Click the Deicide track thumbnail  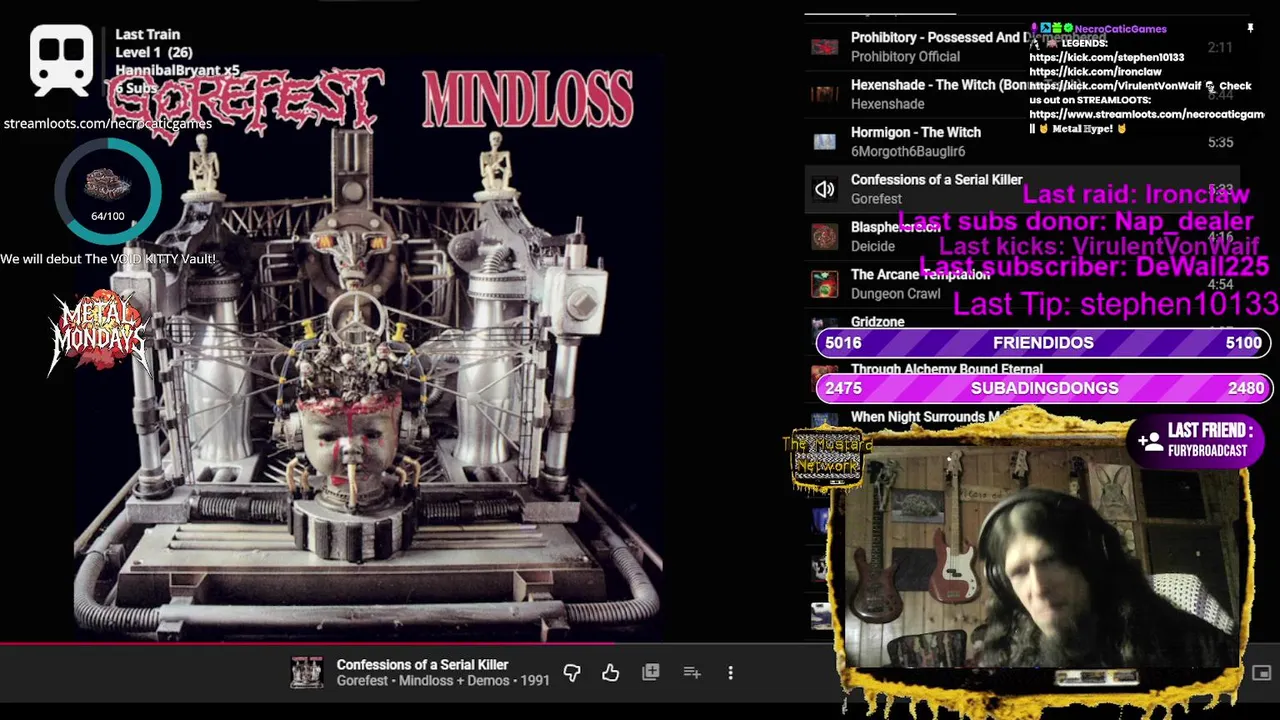[824, 237]
